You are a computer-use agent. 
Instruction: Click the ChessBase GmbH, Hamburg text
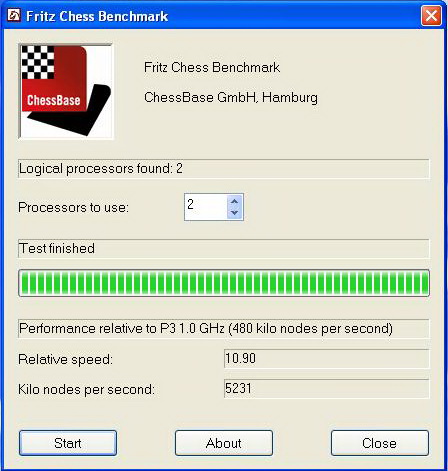pos(231,98)
